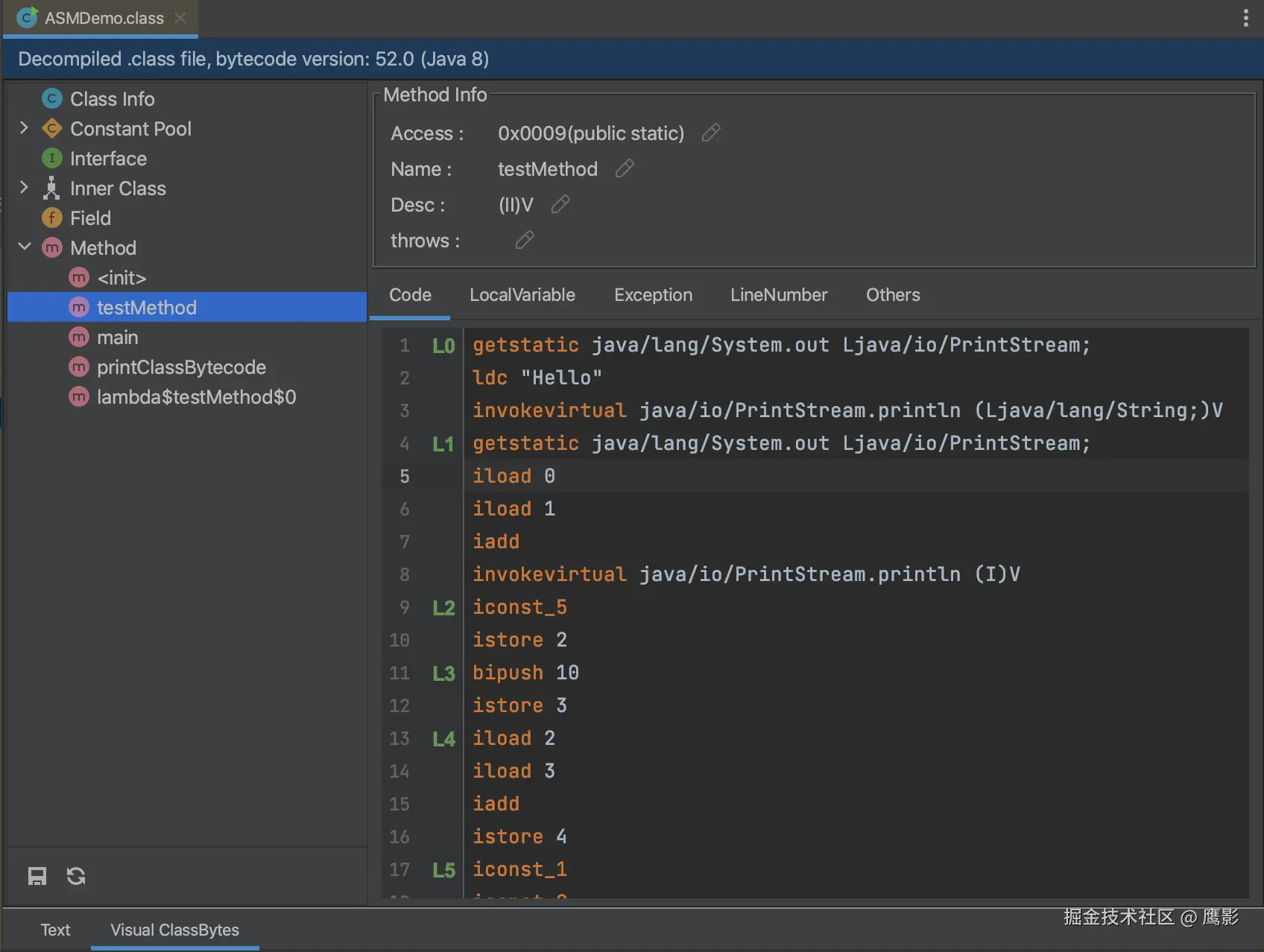This screenshot has width=1264, height=952.
Task: Select lambda$testMethod$0 in the method list
Action: point(196,397)
